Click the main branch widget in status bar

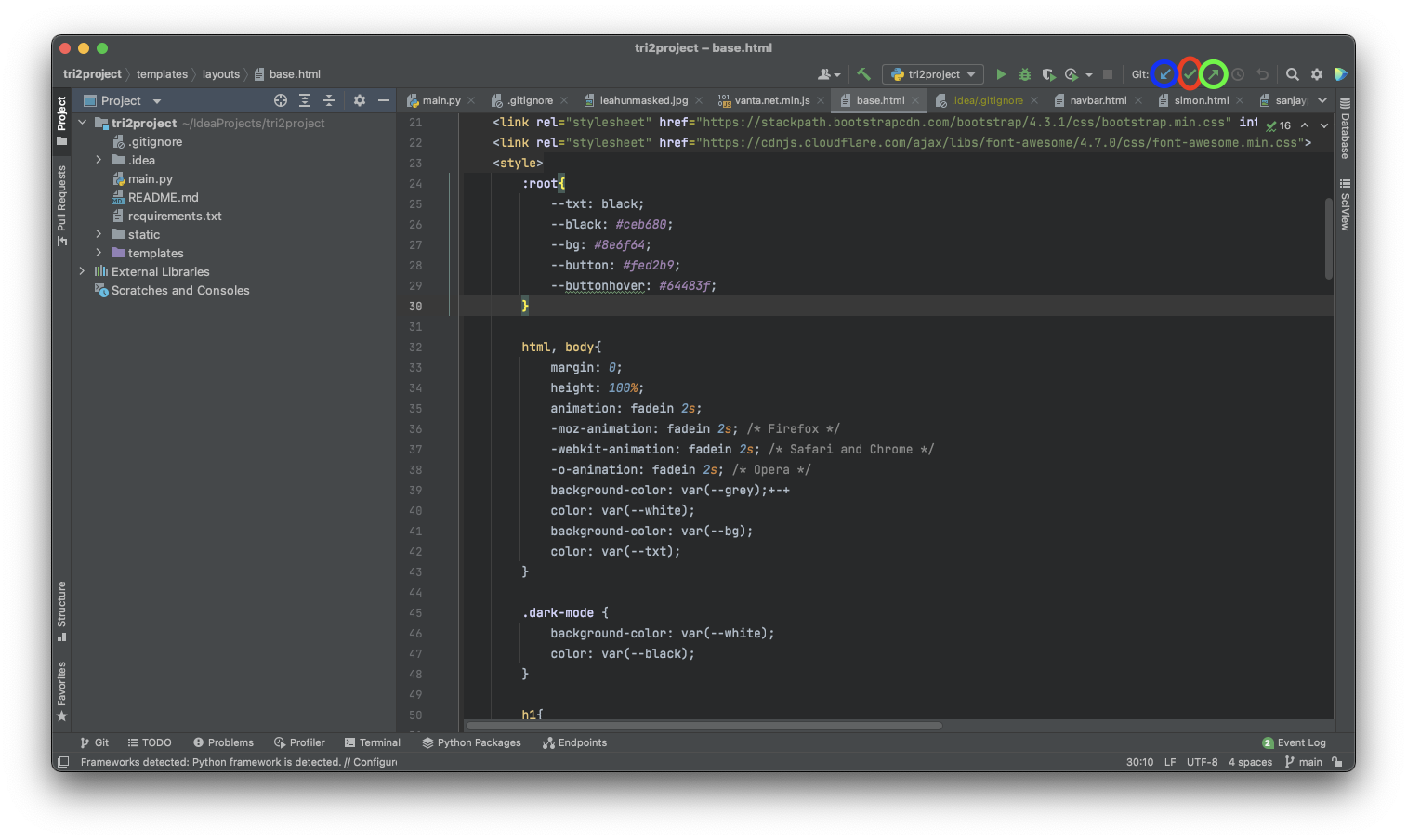[x=1303, y=762]
